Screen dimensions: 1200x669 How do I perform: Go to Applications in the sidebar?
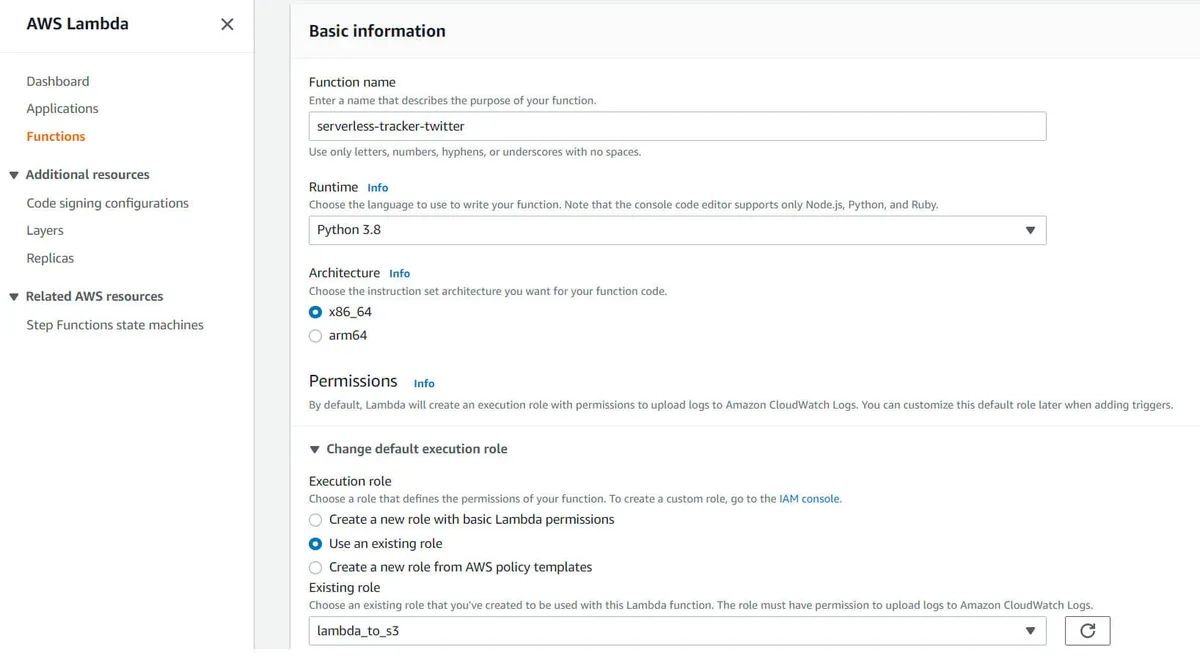62,108
